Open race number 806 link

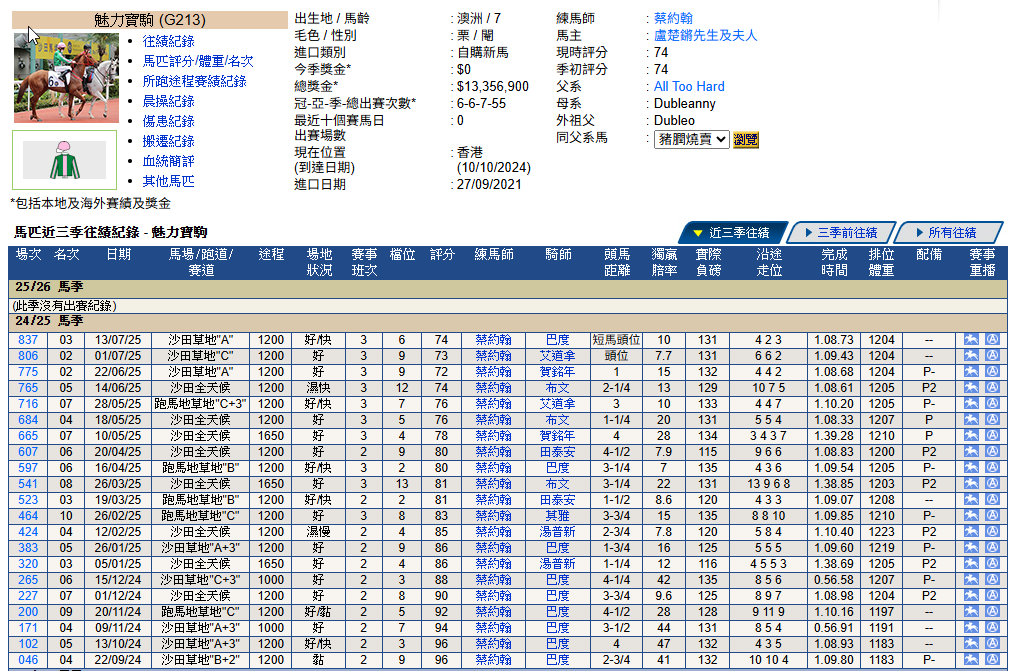[x=28, y=356]
